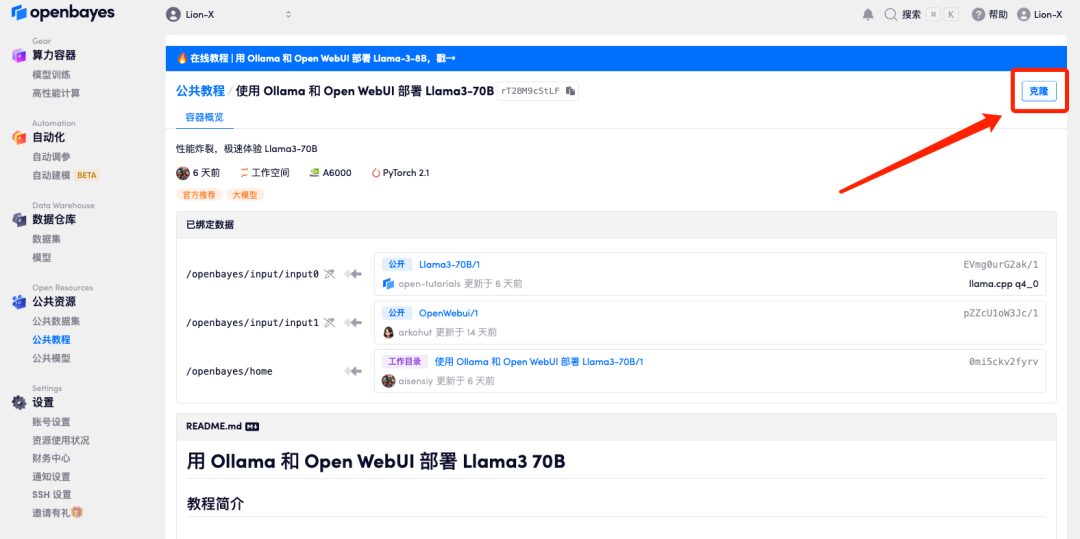Click the /openbayes/home path text
Screen dimensions: 1080x539
pos(229,371)
